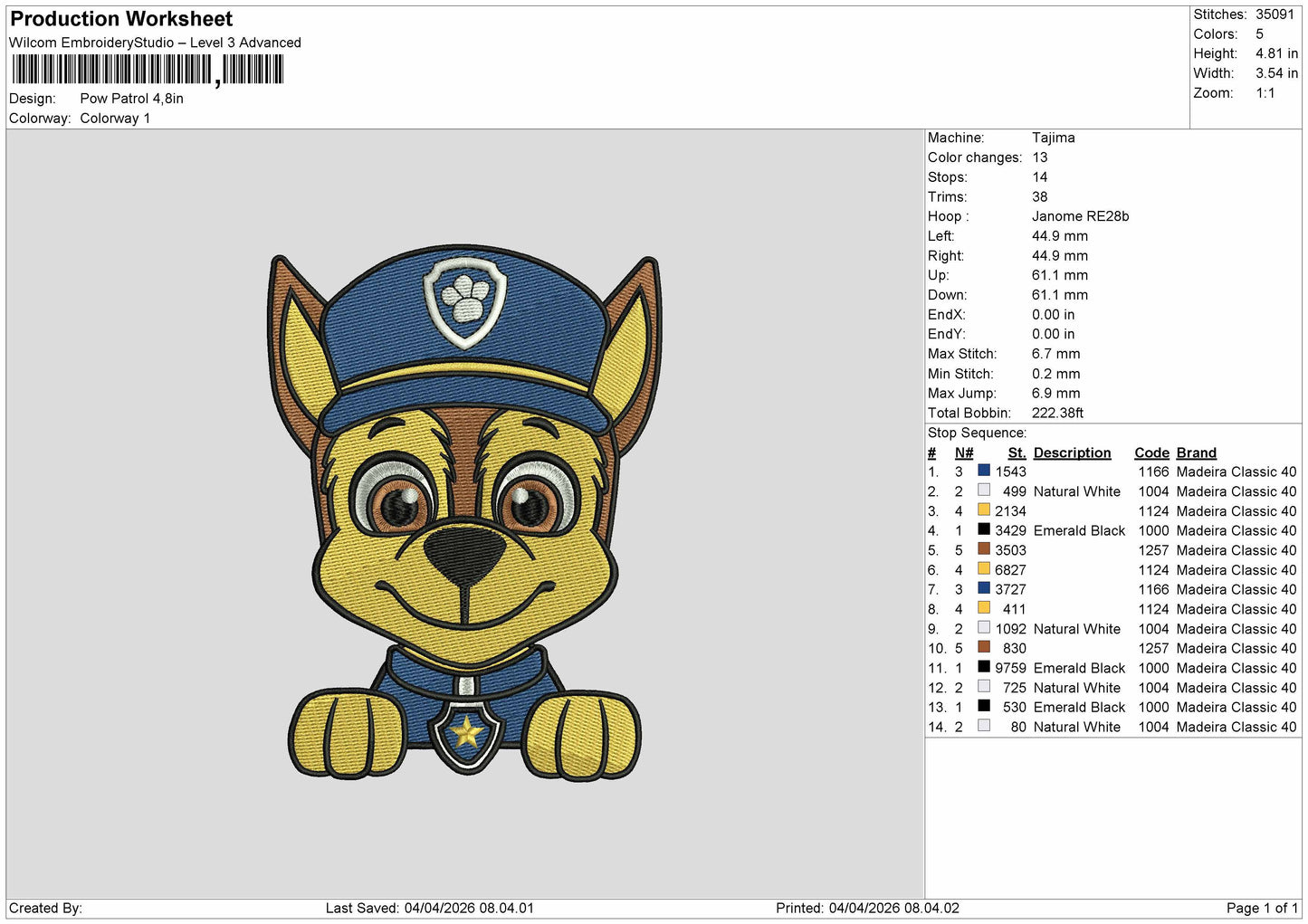The width and height of the screenshot is (1308, 924).
Task: Choose the blue swatch next to 3727
Action: point(984,588)
